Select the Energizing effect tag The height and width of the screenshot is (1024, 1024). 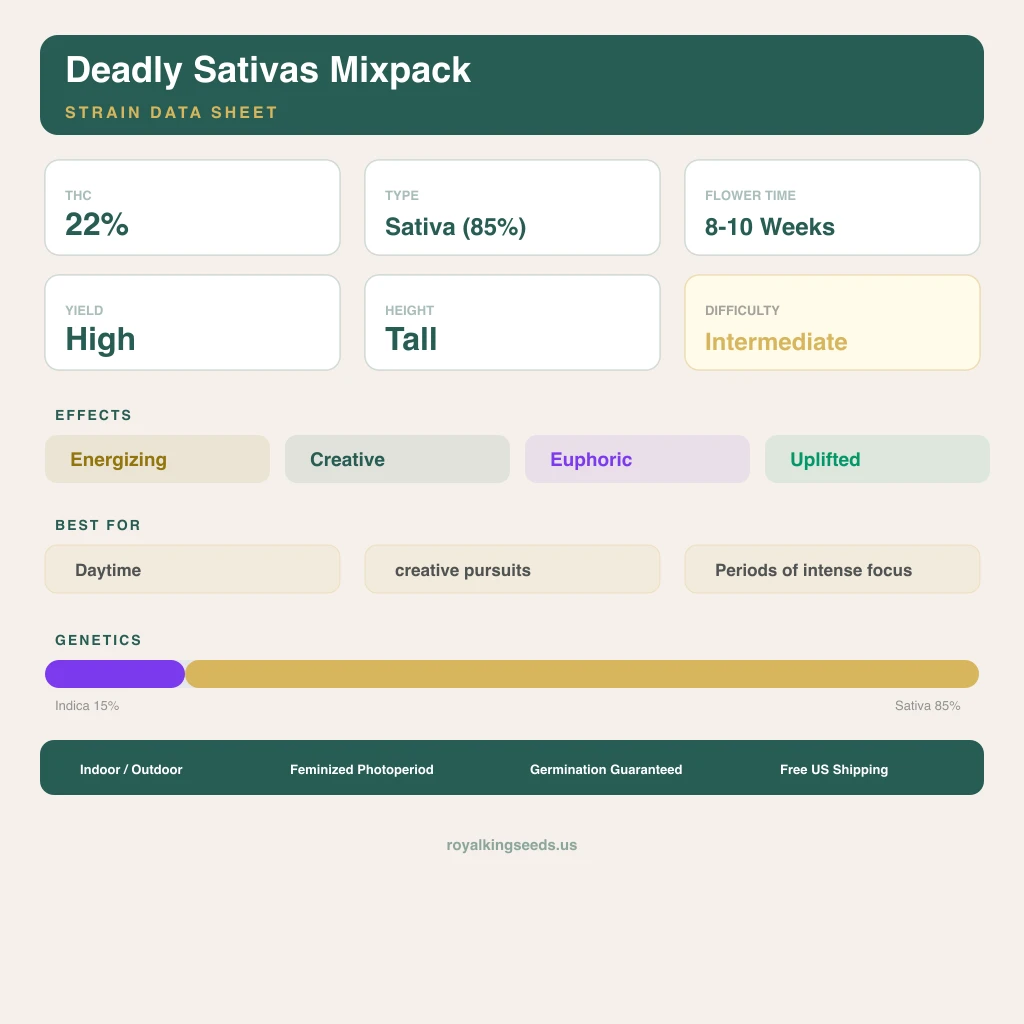click(x=157, y=459)
